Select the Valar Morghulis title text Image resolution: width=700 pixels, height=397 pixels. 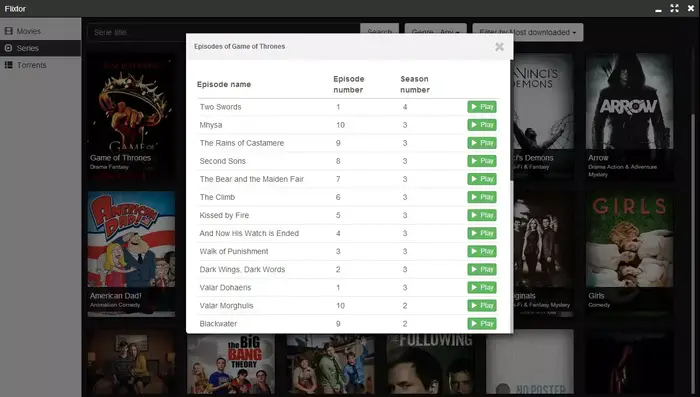(x=226, y=305)
